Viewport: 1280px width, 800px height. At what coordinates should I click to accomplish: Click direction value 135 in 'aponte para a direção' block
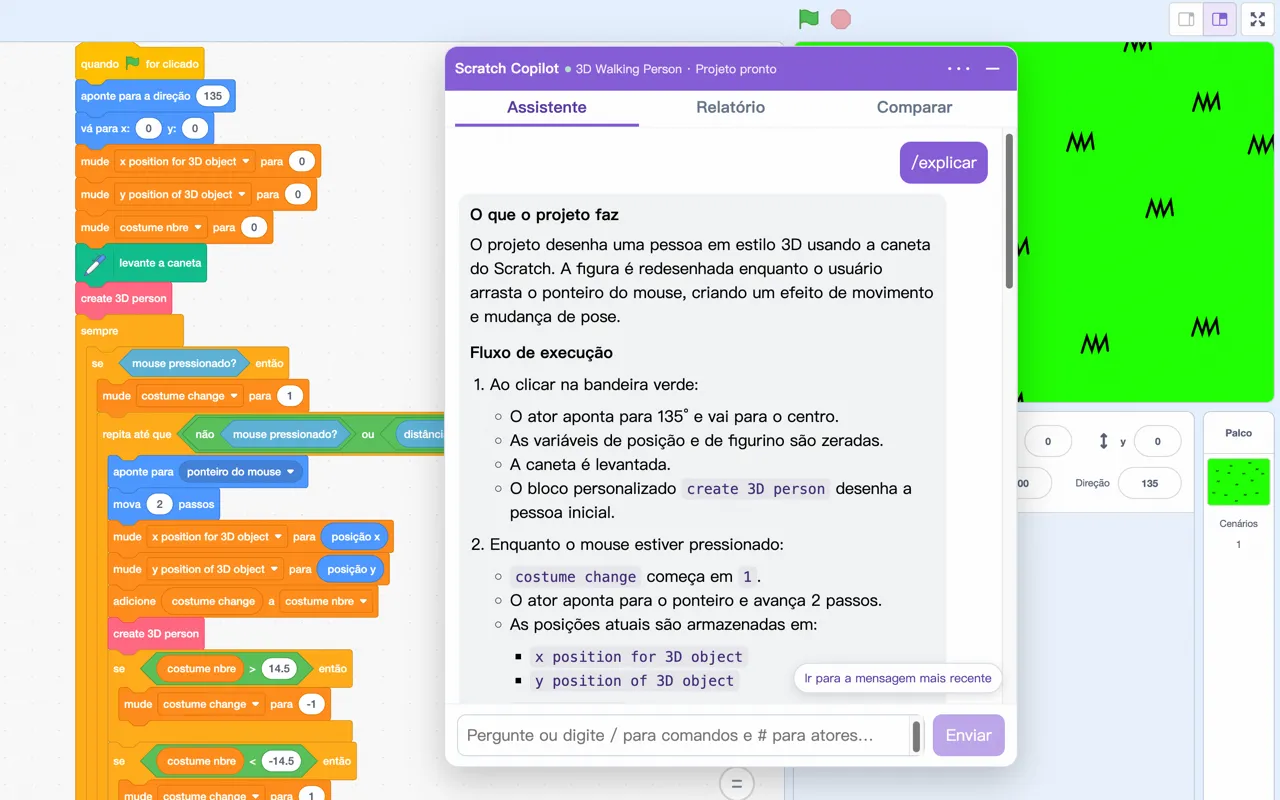[212, 96]
